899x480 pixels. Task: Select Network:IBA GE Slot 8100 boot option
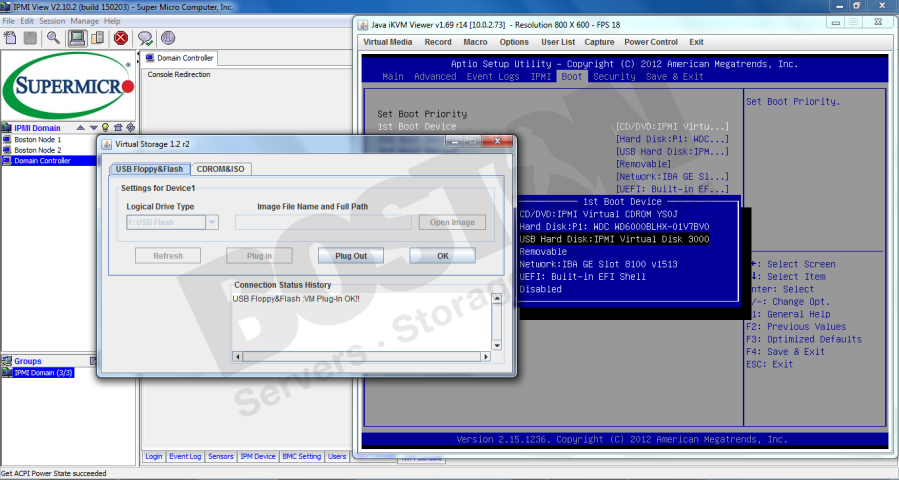point(599,264)
